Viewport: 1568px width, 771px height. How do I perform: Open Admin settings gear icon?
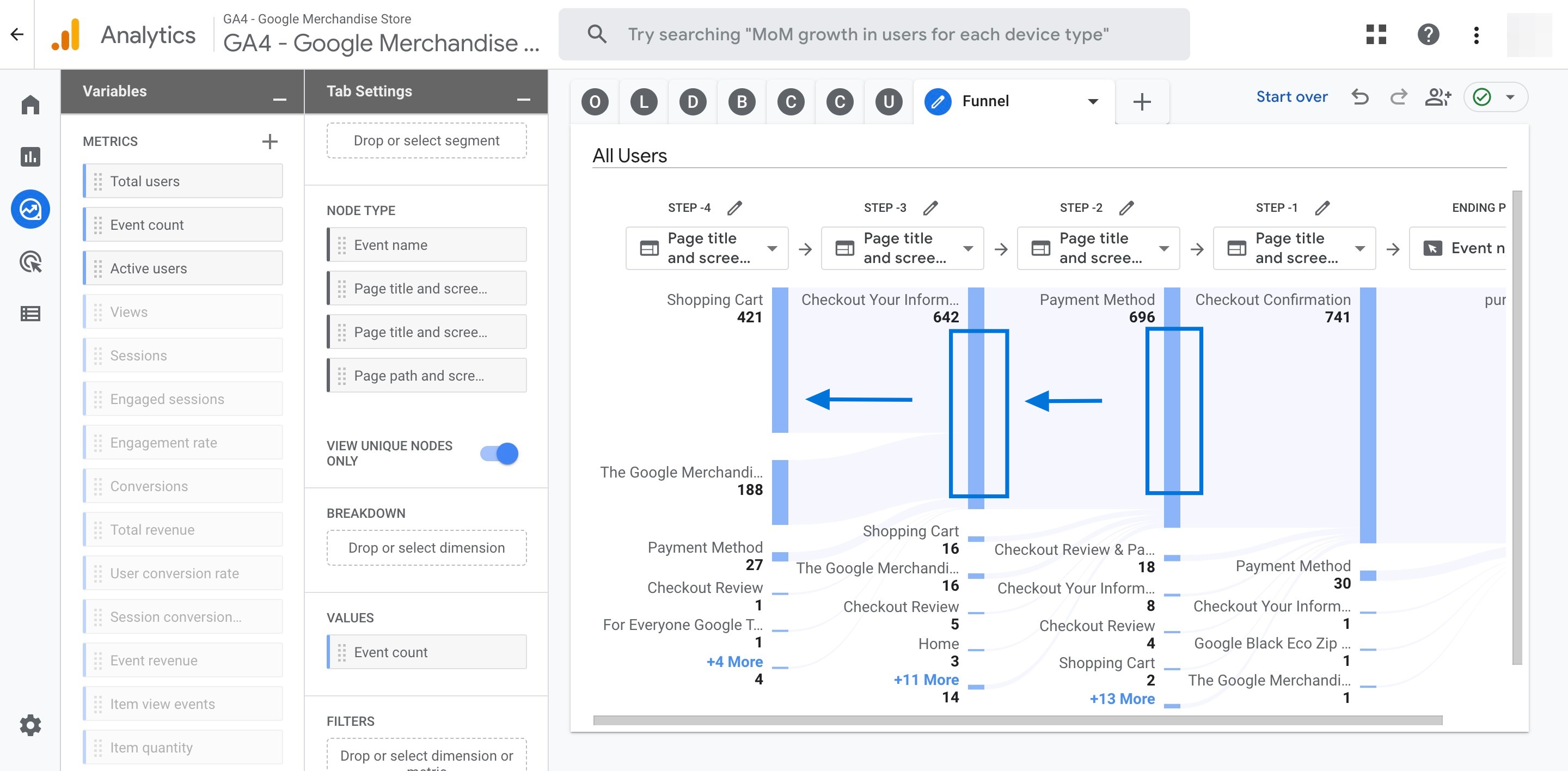30,725
